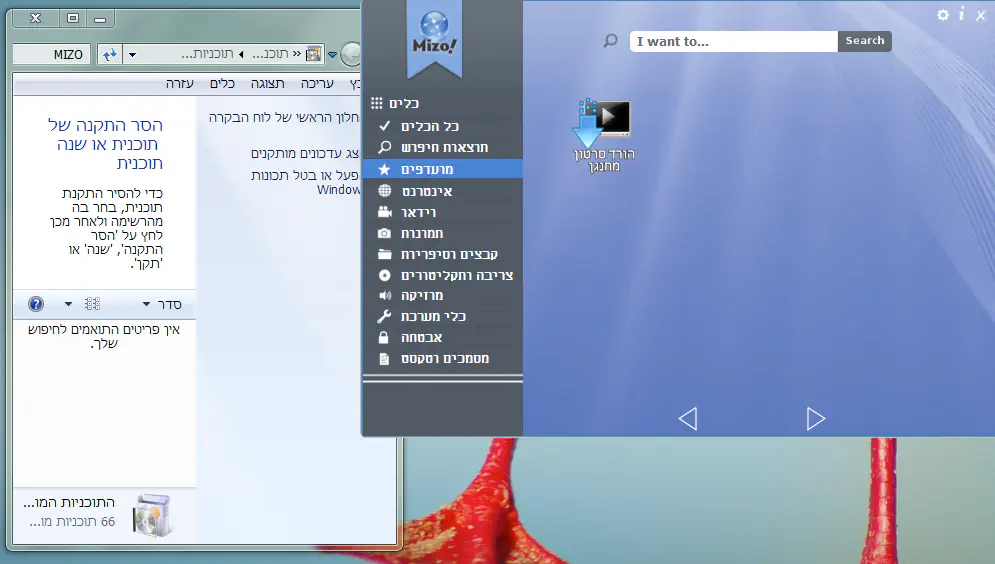Open Mizo settings with the gear icon
995x564 pixels.
point(943,14)
